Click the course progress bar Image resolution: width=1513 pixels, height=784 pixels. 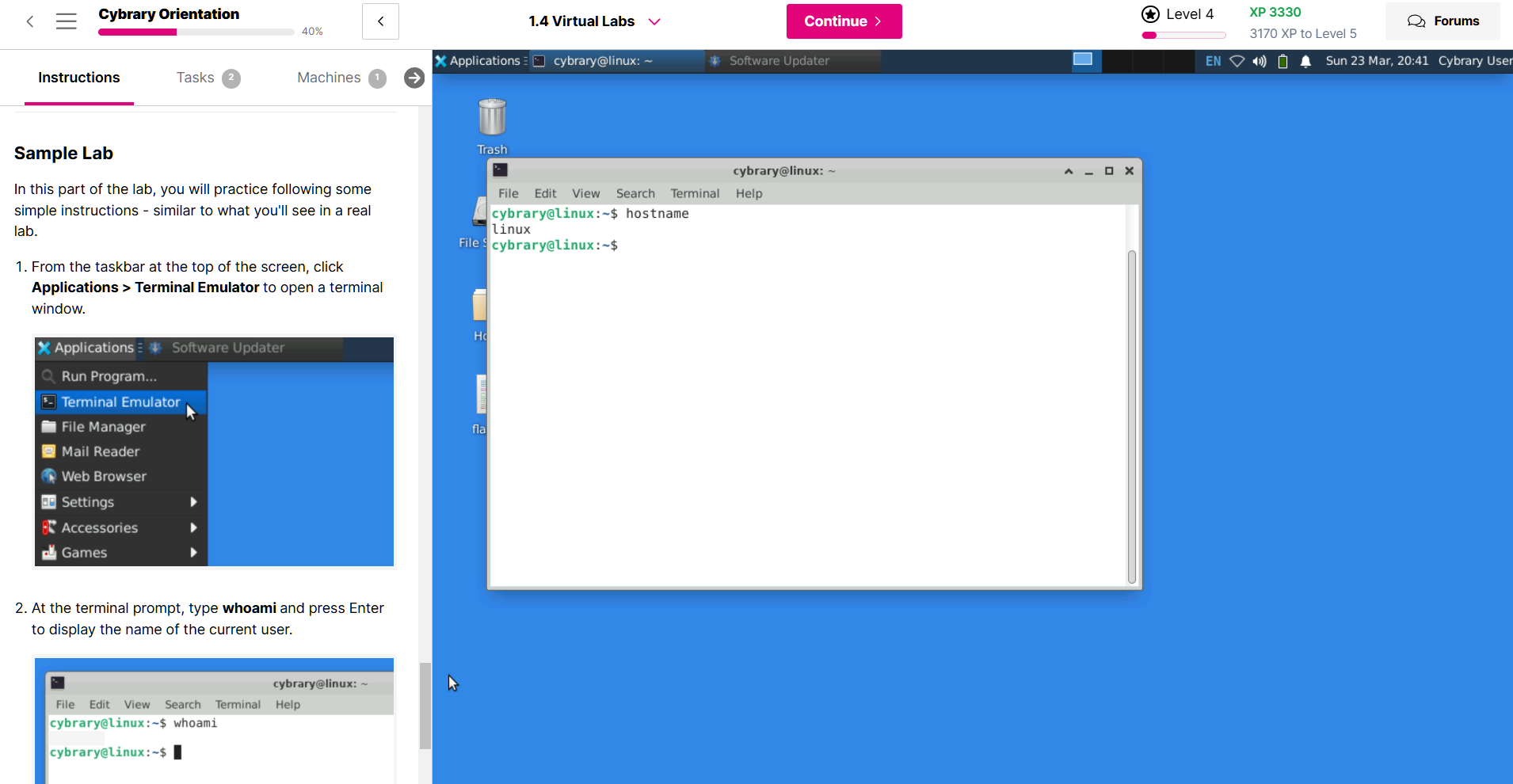(196, 32)
